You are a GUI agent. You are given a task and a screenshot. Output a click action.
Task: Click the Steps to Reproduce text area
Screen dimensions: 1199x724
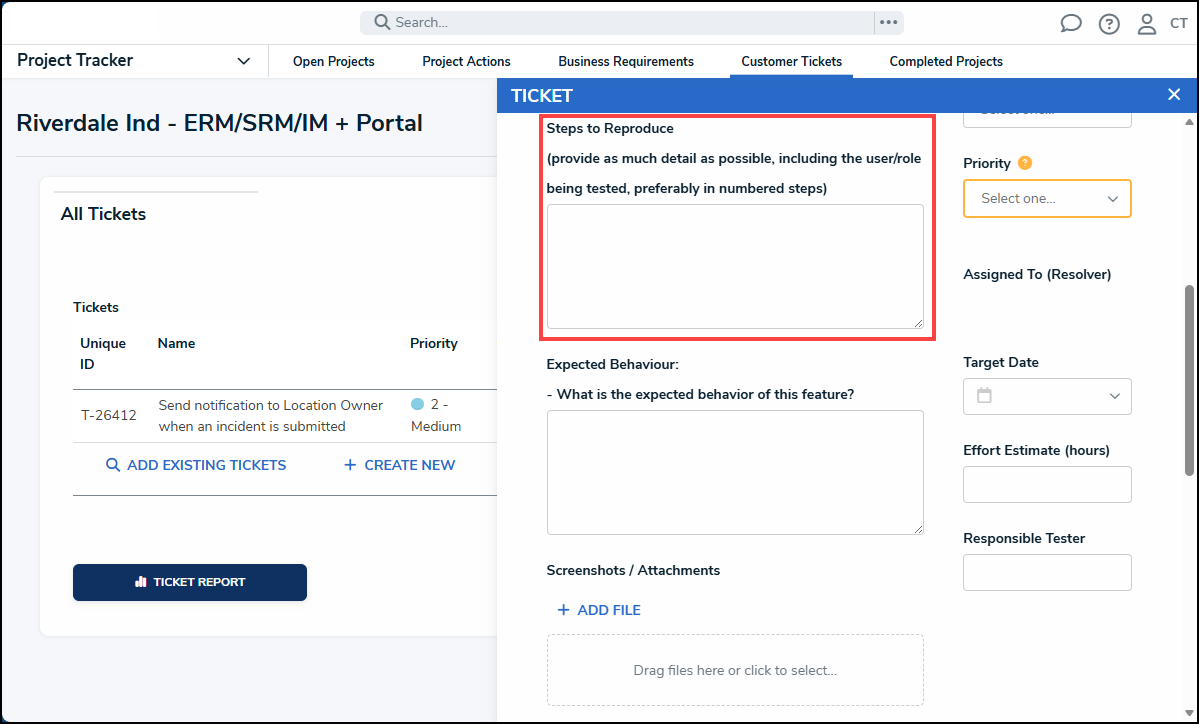[x=735, y=266]
